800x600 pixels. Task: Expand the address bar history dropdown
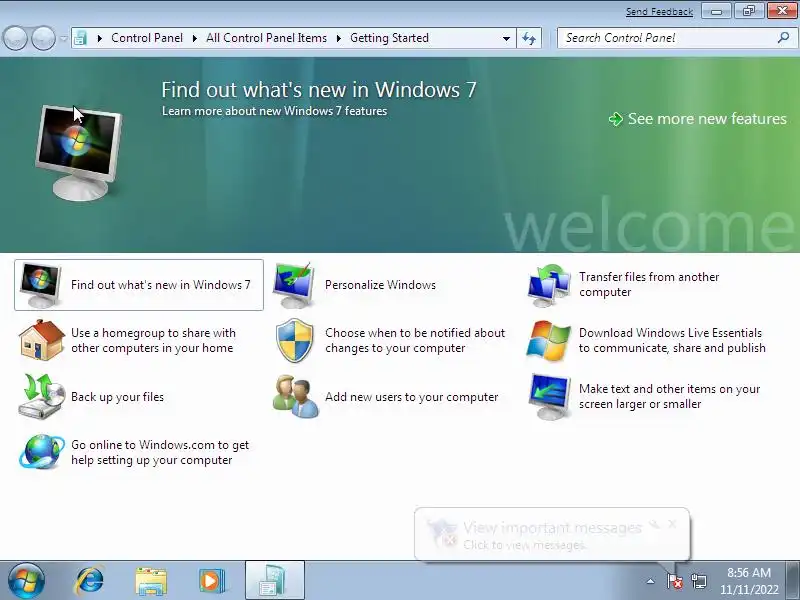506,38
